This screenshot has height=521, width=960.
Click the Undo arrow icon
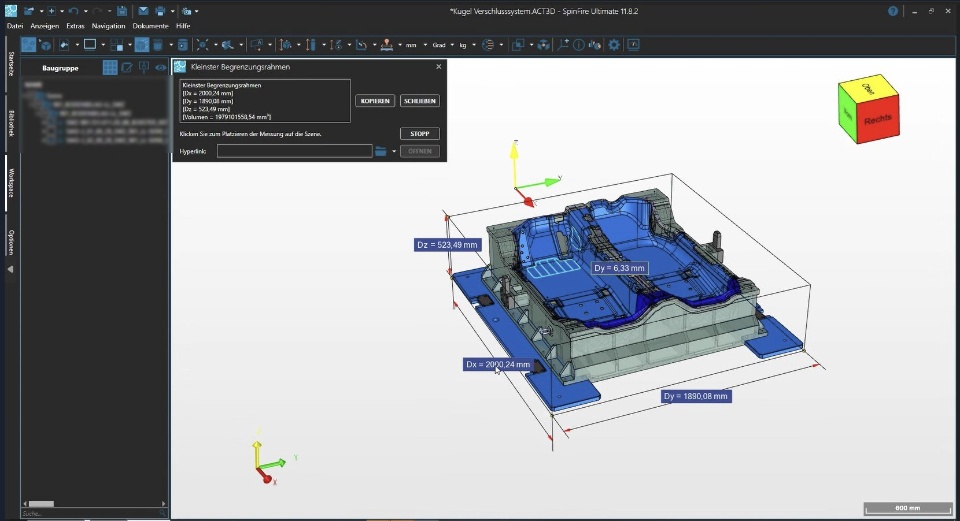[73, 11]
